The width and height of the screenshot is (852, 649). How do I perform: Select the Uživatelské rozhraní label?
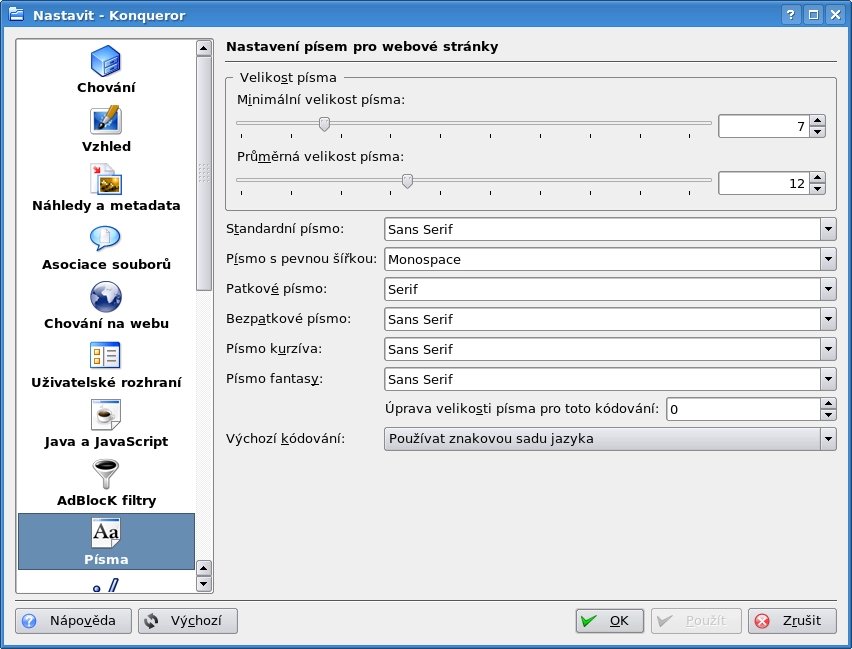(x=106, y=383)
